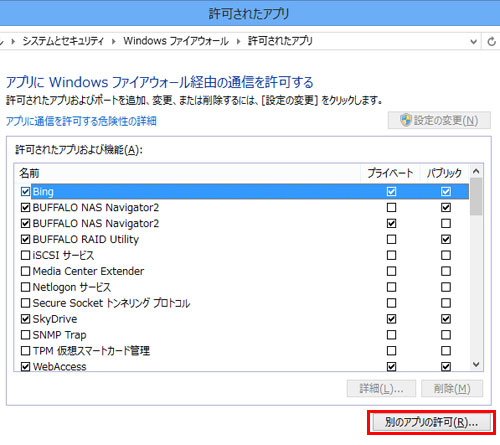Click the プライベート column header

(x=390, y=173)
